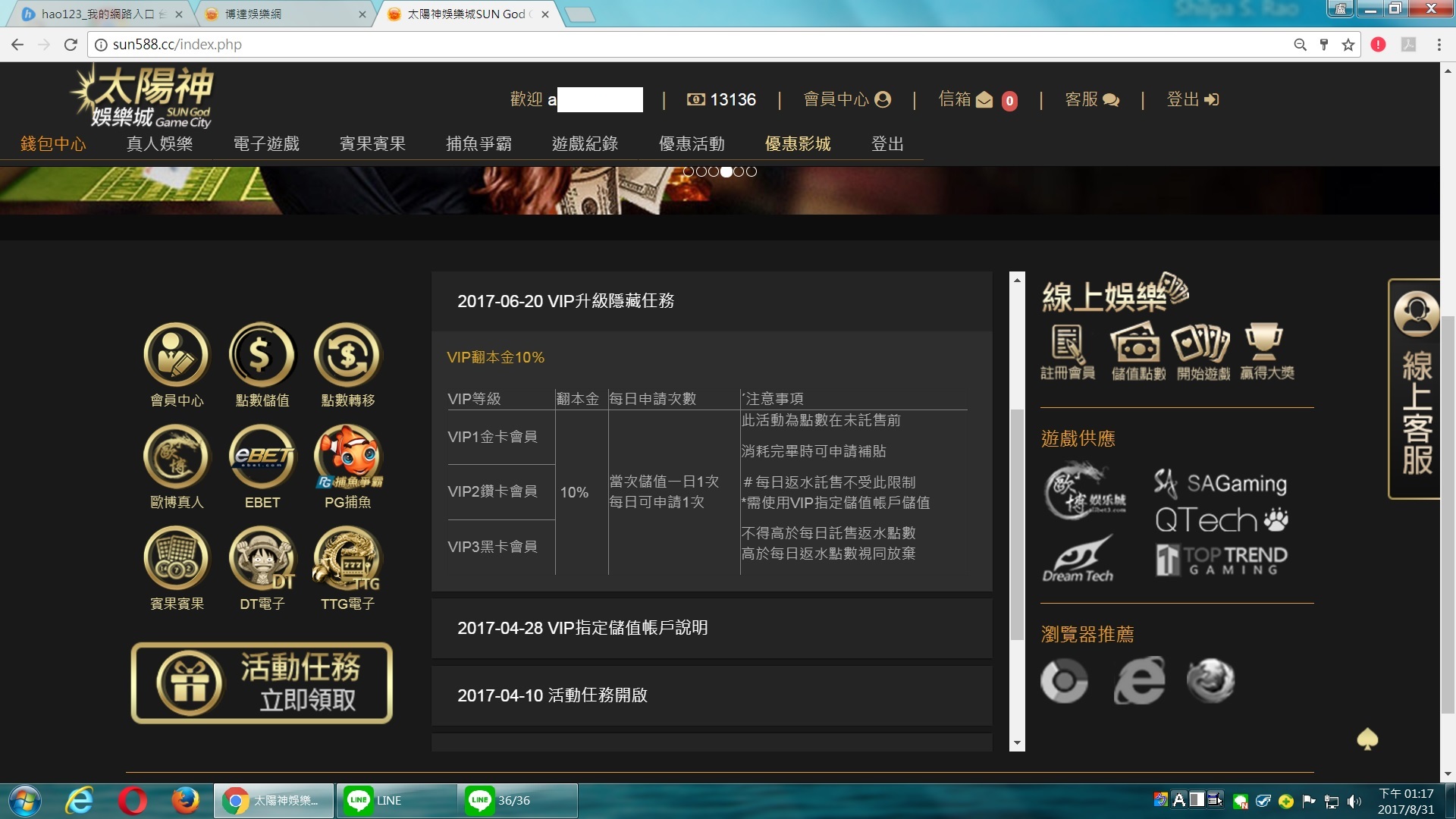Click the 活動任務 立即領取 banner button
The image size is (1456, 819).
click(262, 683)
